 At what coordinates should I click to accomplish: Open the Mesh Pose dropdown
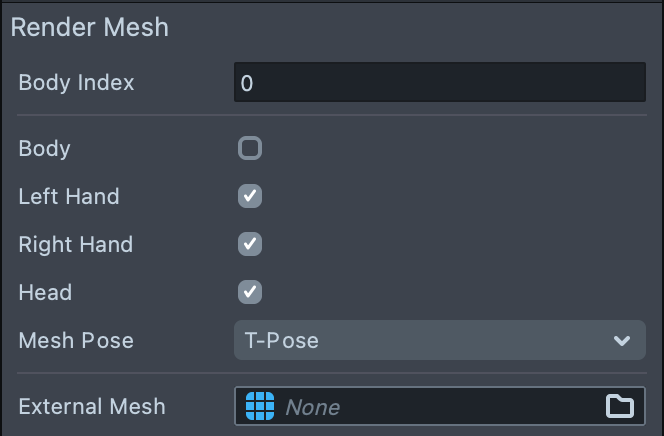point(440,340)
